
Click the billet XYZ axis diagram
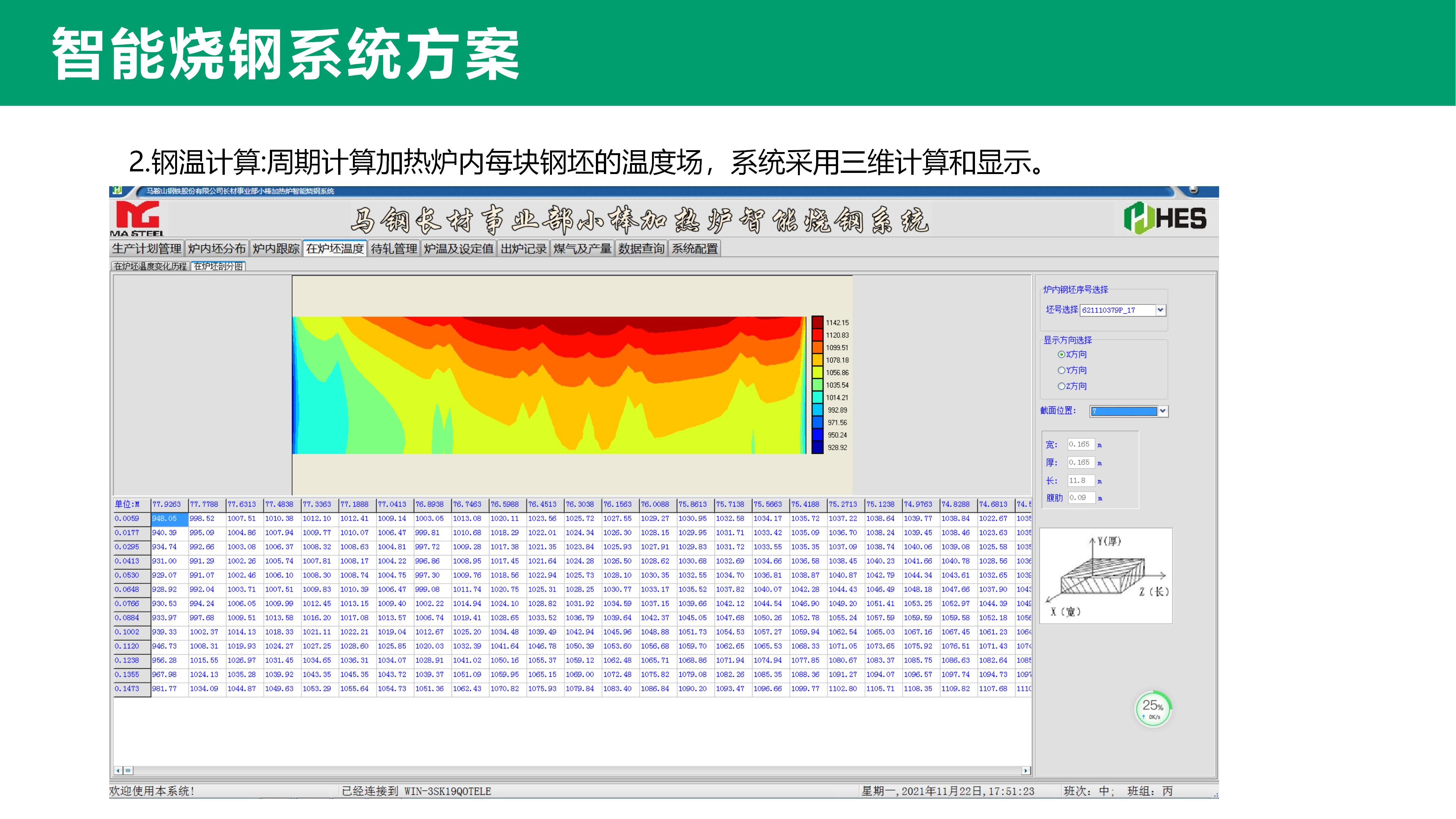click(x=1106, y=576)
